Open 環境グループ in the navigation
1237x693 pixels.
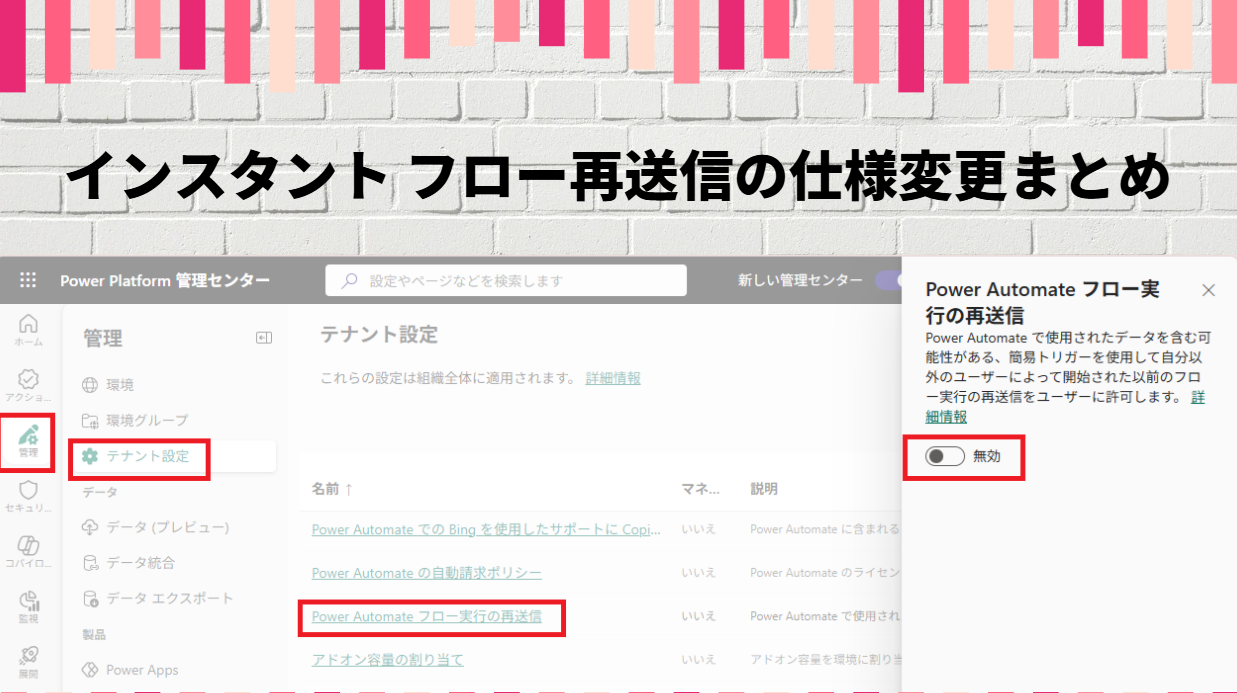[x=146, y=420]
